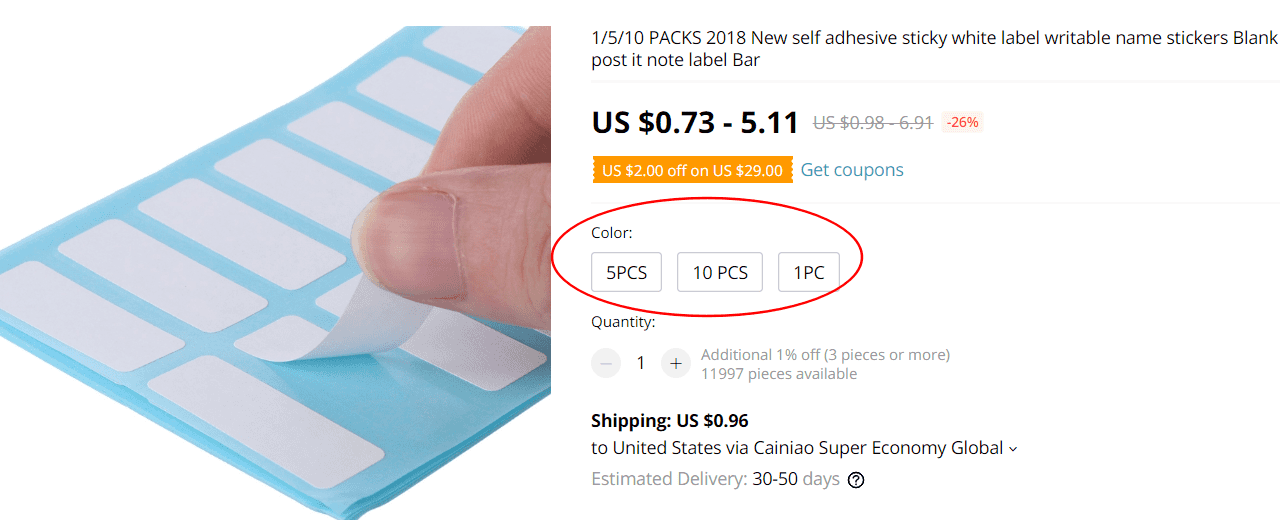This screenshot has height=520, width=1285.
Task: Click the orange US $2.00 off coupon badge
Action: (692, 170)
